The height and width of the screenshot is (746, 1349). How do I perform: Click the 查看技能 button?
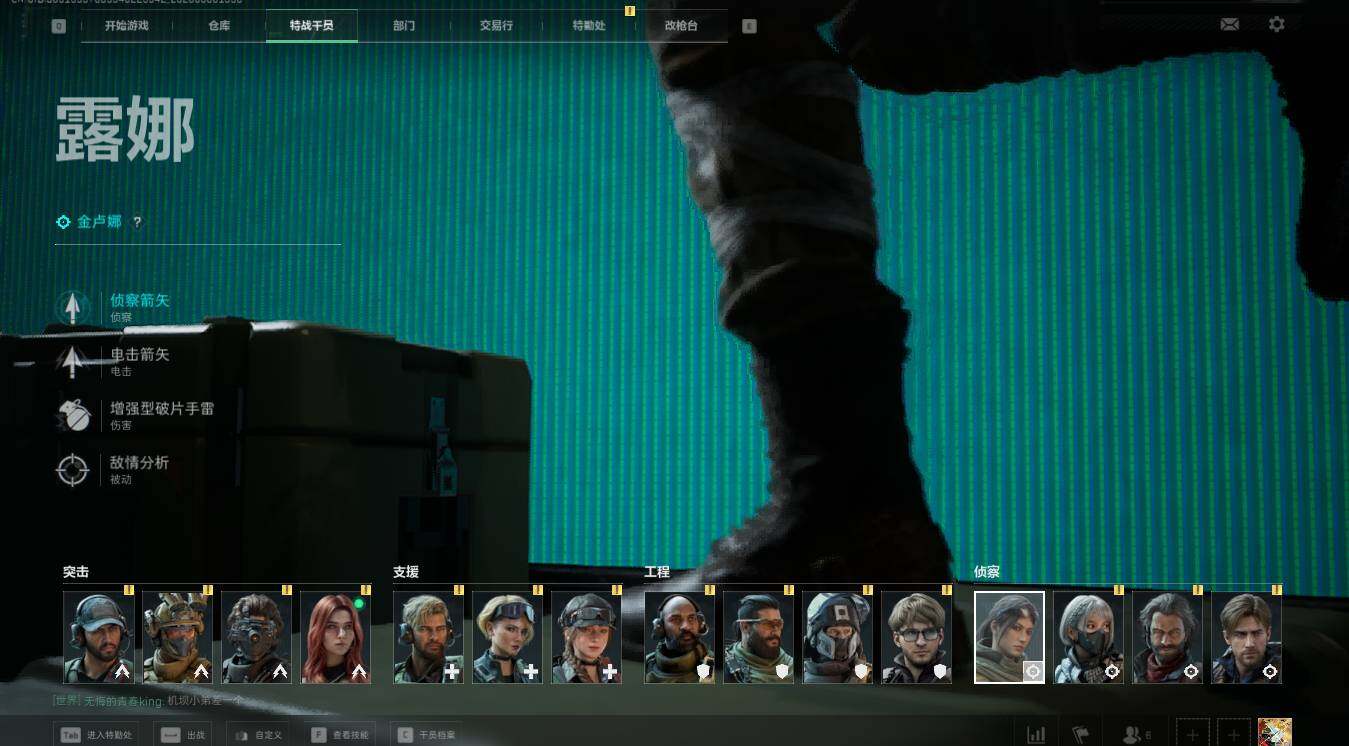(341, 735)
